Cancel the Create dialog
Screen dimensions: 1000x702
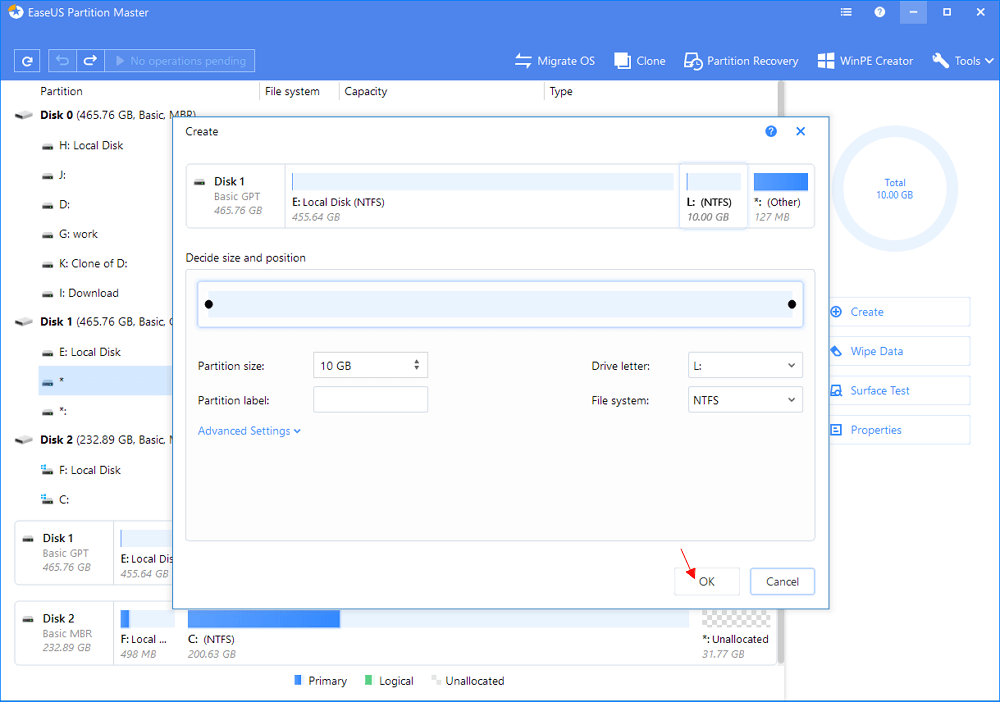782,581
